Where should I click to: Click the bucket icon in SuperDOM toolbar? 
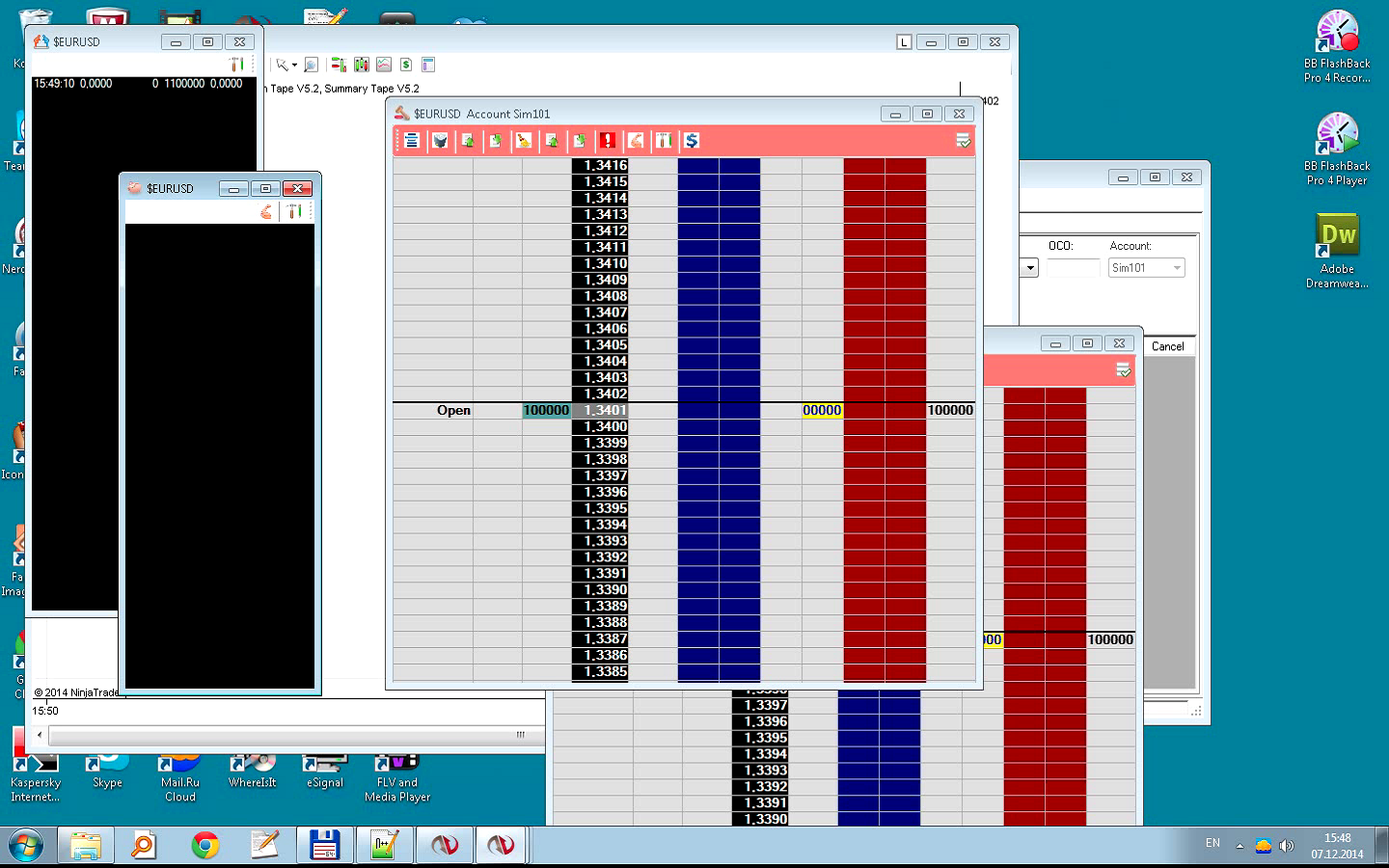click(440, 141)
